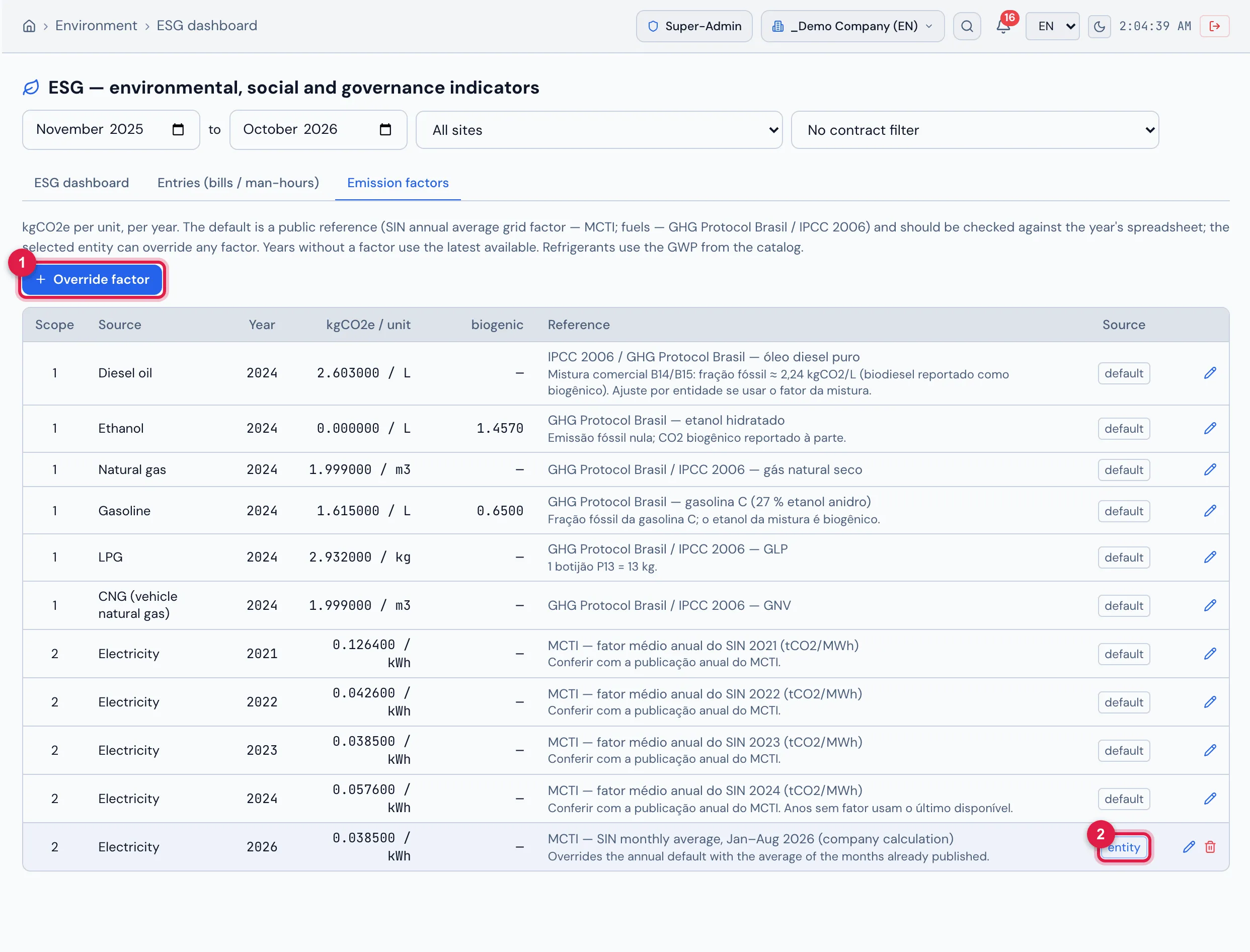
Task: Click the home icon in breadcrumb
Action: 29,26
